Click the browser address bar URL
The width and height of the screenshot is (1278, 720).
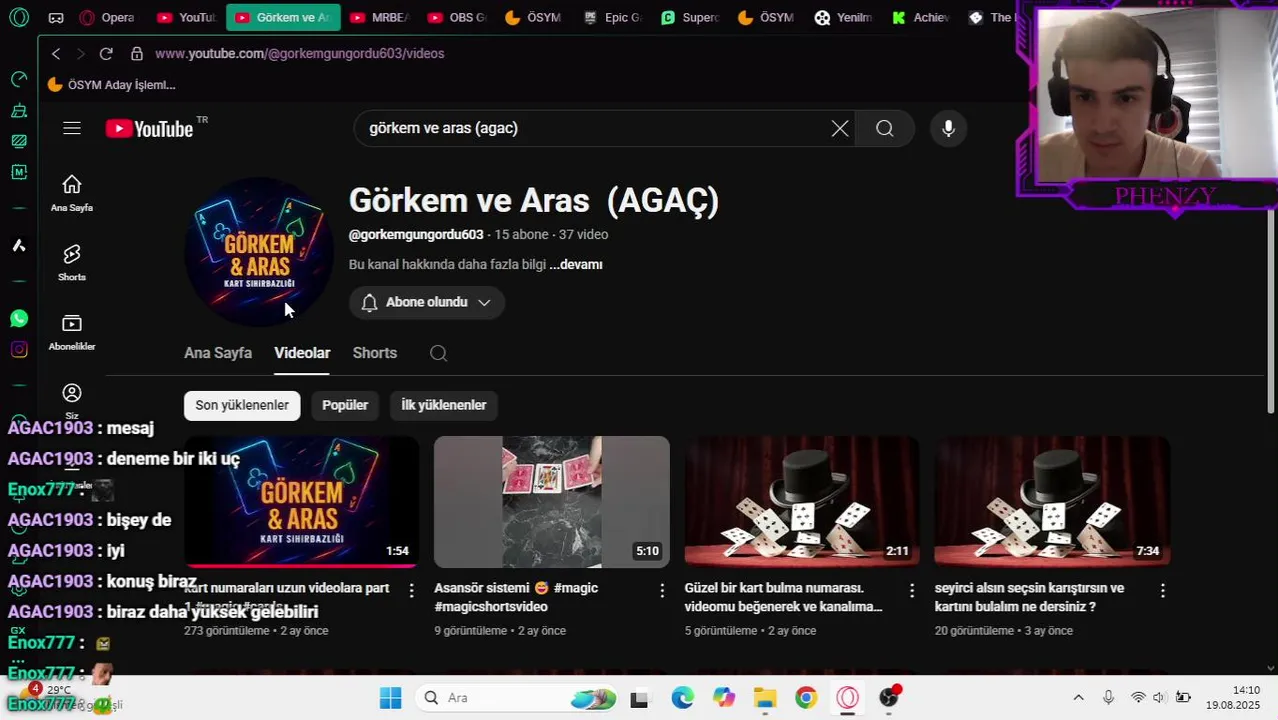point(300,53)
